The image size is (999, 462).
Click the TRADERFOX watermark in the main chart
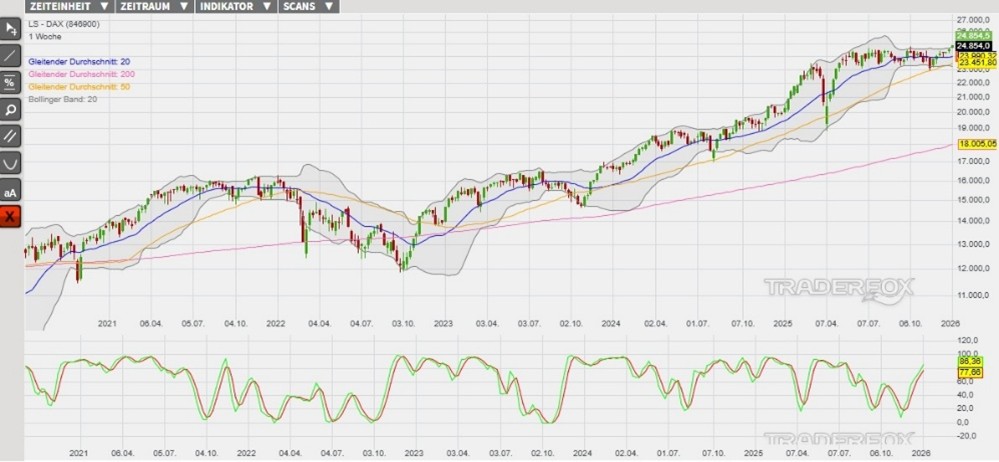pos(839,289)
